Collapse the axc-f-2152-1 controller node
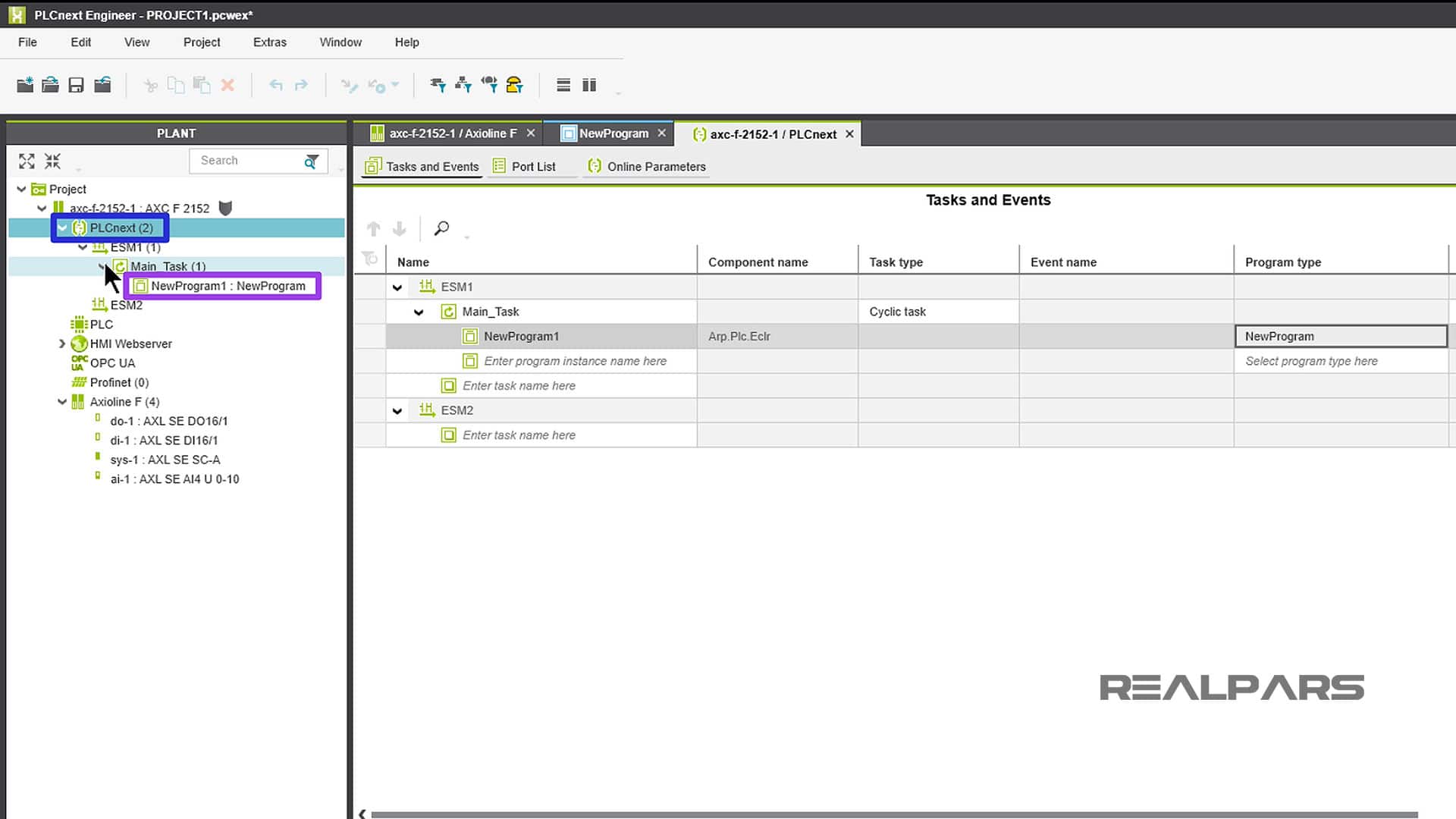The width and height of the screenshot is (1456, 819). pyautogui.click(x=42, y=208)
